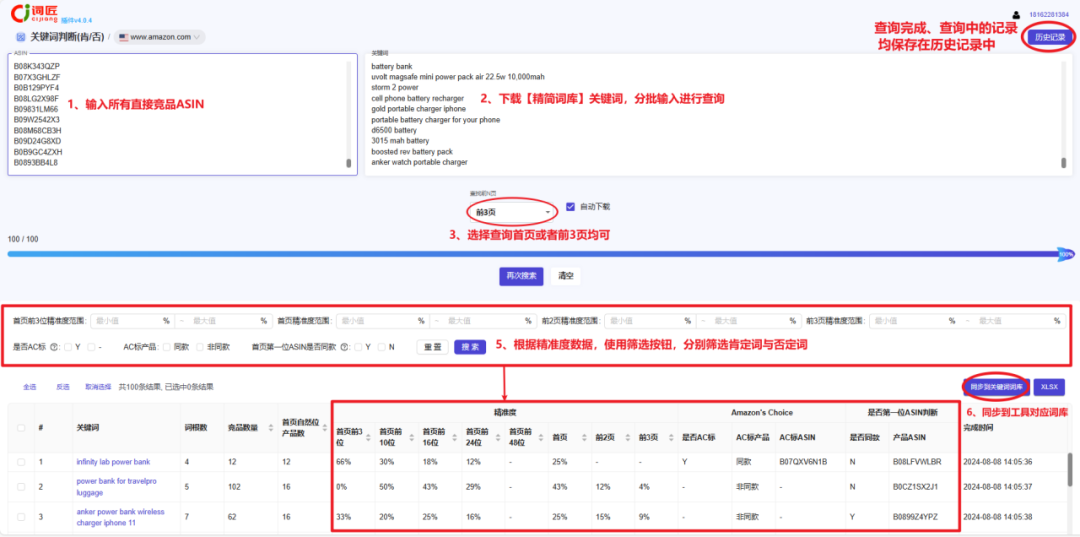Open the www.amazon.com site dropdown

(160, 37)
